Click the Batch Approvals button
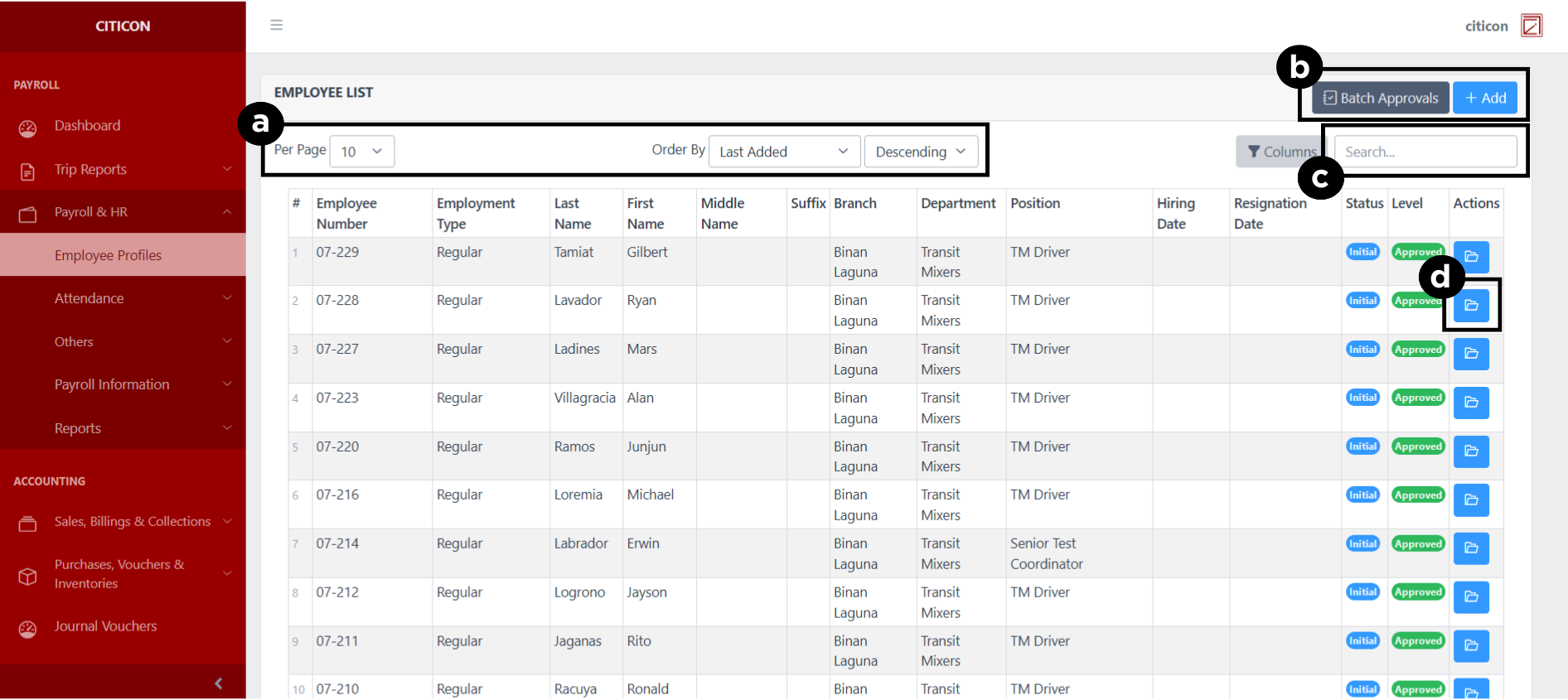The width and height of the screenshot is (1568, 700). click(x=1380, y=98)
